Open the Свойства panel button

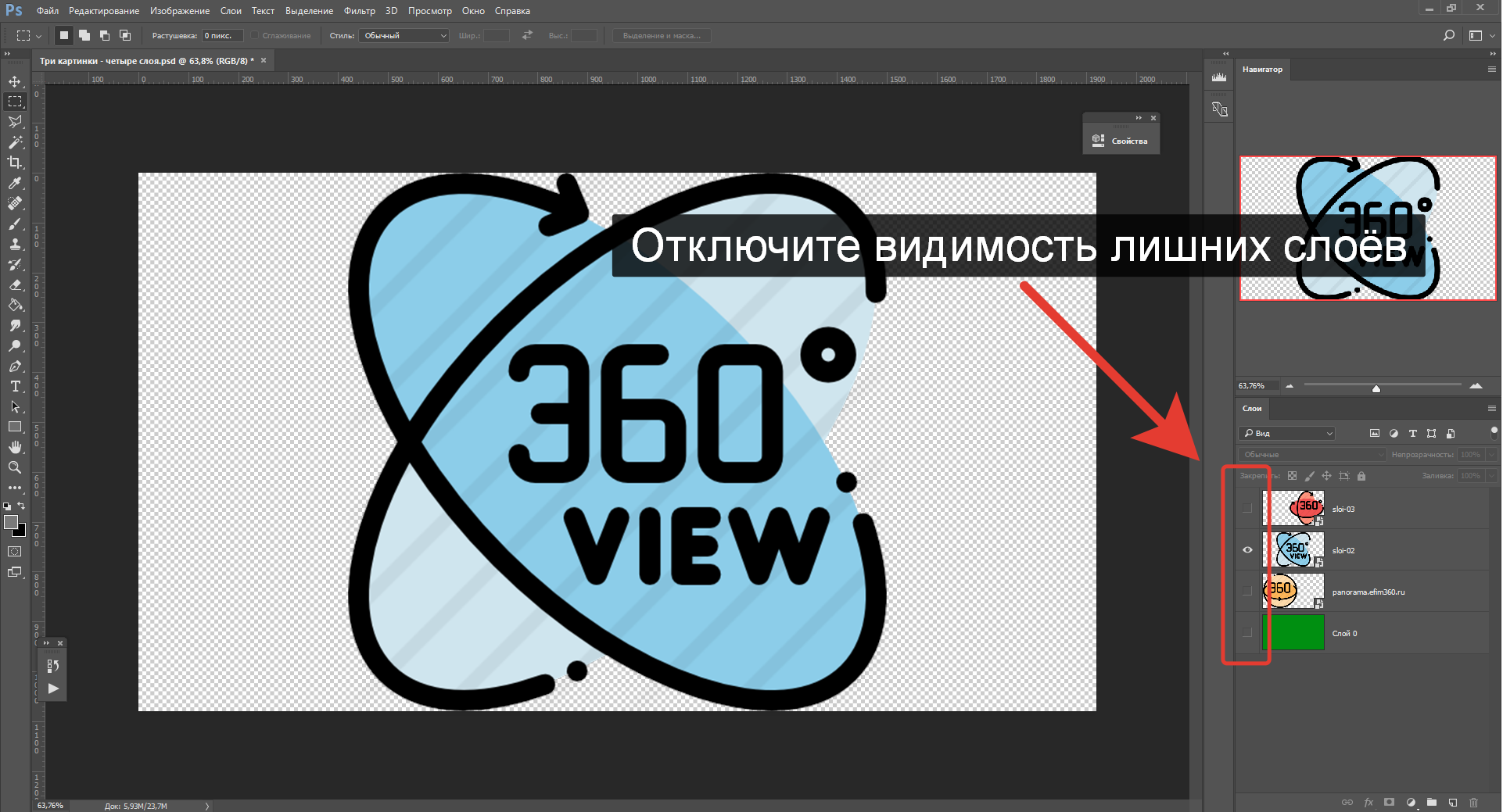[1121, 141]
